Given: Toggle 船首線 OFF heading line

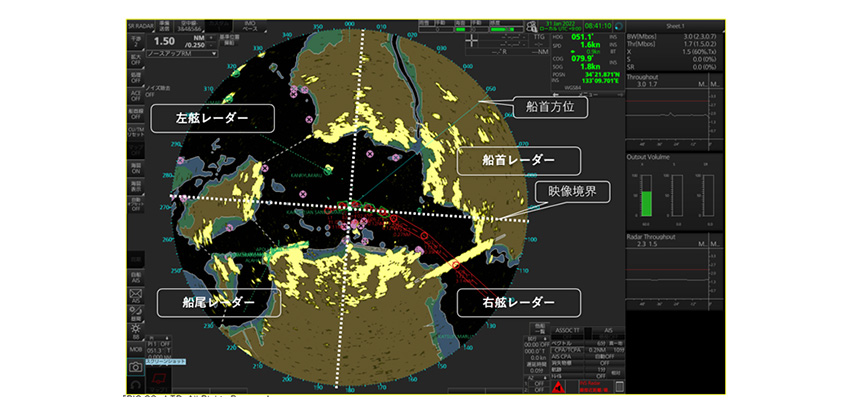Looking at the screenshot, I should tap(136, 113).
